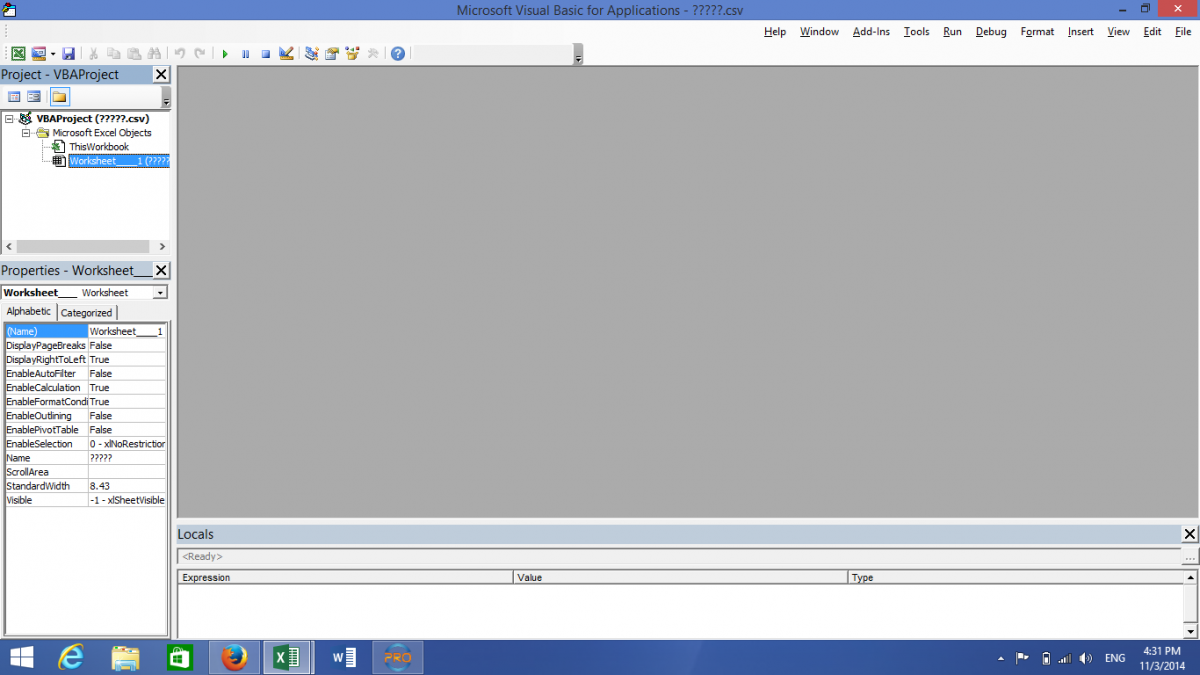Click the Copy icon in the toolbar

[113, 53]
